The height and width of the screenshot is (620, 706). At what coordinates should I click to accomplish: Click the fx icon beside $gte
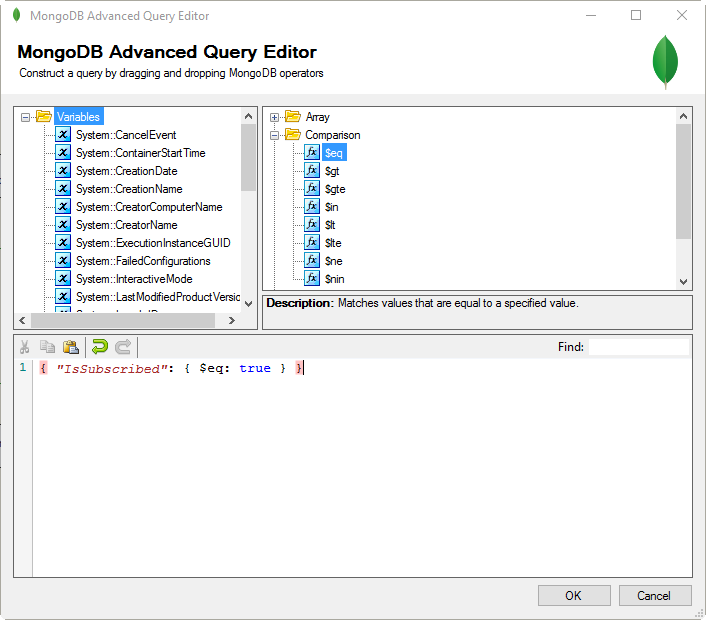pyautogui.click(x=312, y=188)
